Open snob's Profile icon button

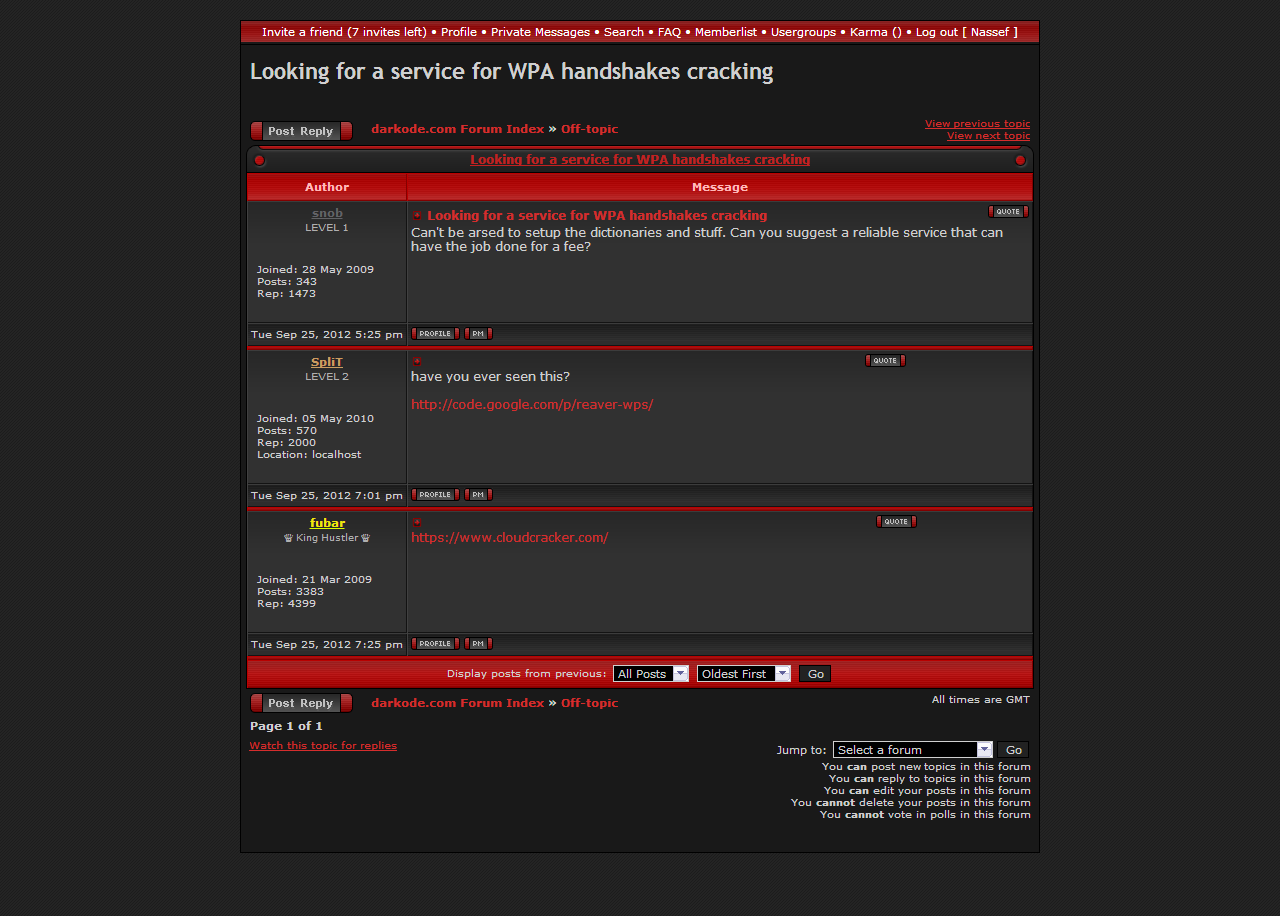435,334
